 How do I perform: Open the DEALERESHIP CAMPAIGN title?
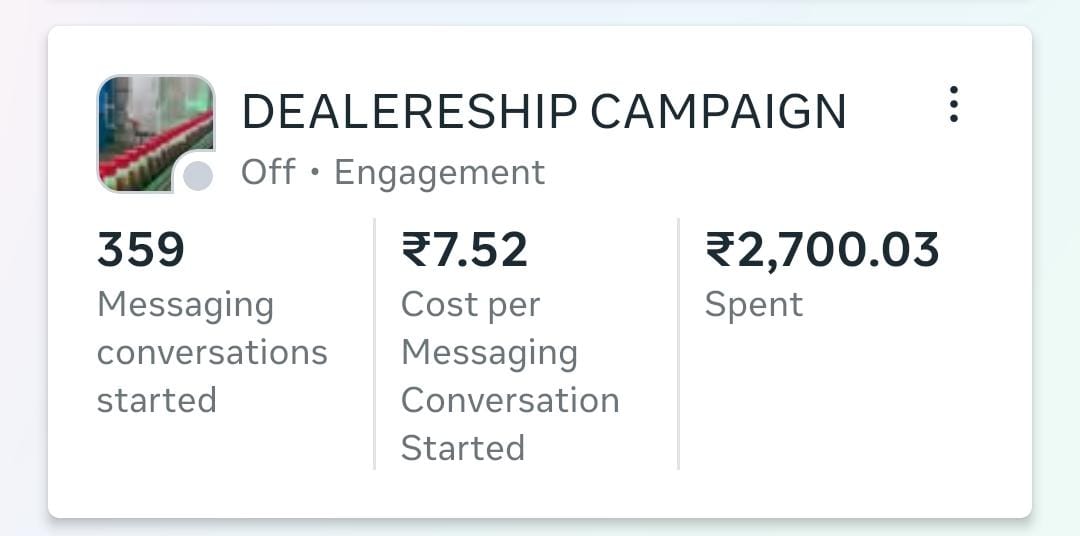pyautogui.click(x=543, y=112)
